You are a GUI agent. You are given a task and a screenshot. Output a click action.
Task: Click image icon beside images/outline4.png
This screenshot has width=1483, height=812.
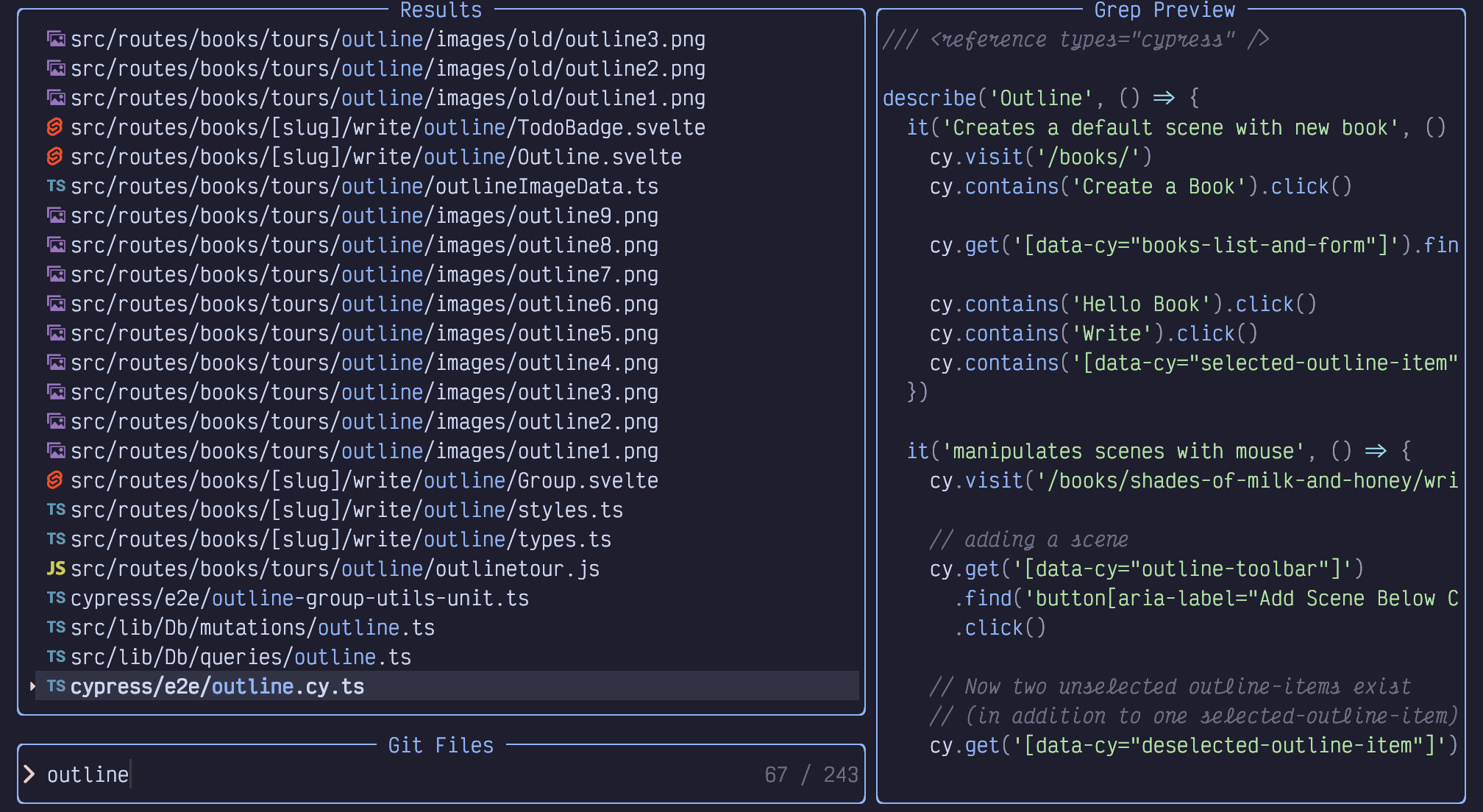pyautogui.click(x=56, y=363)
